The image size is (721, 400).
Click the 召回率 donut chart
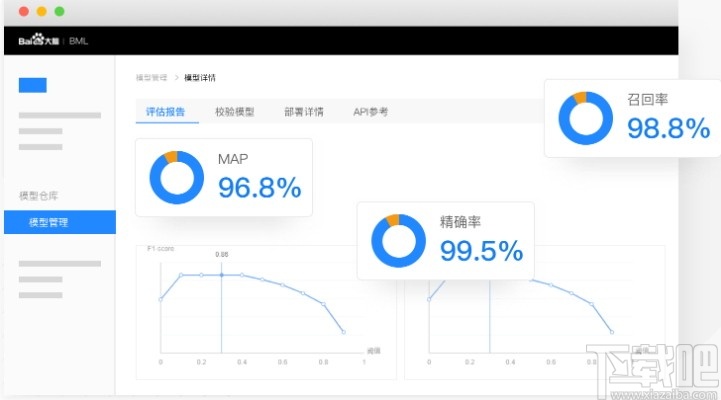pyautogui.click(x=585, y=118)
